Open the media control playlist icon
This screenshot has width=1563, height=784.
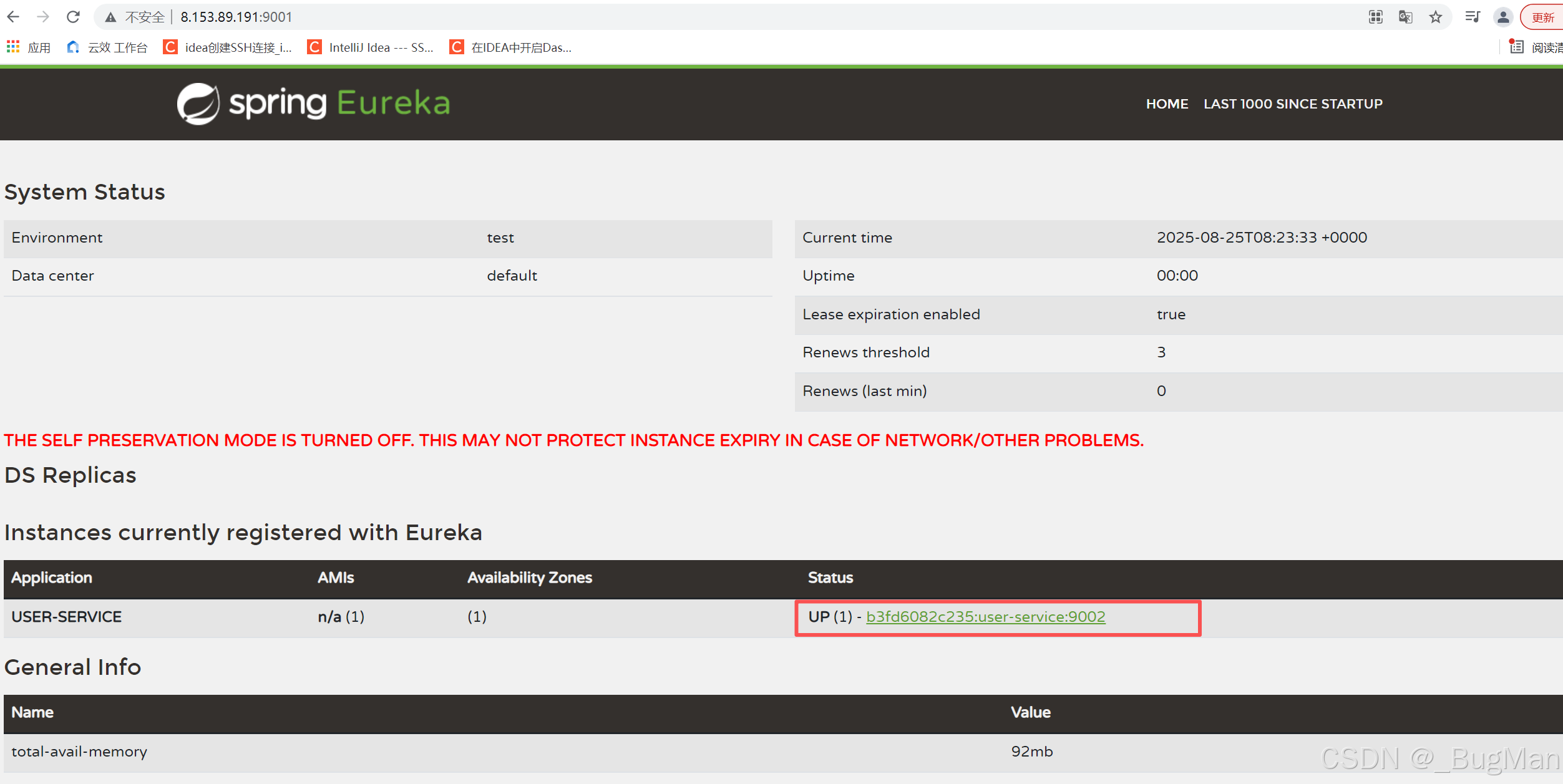(x=1473, y=17)
